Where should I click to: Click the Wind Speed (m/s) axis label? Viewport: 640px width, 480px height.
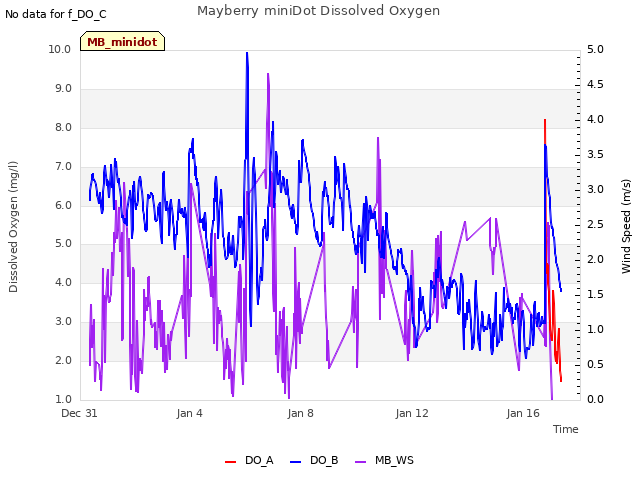click(626, 226)
